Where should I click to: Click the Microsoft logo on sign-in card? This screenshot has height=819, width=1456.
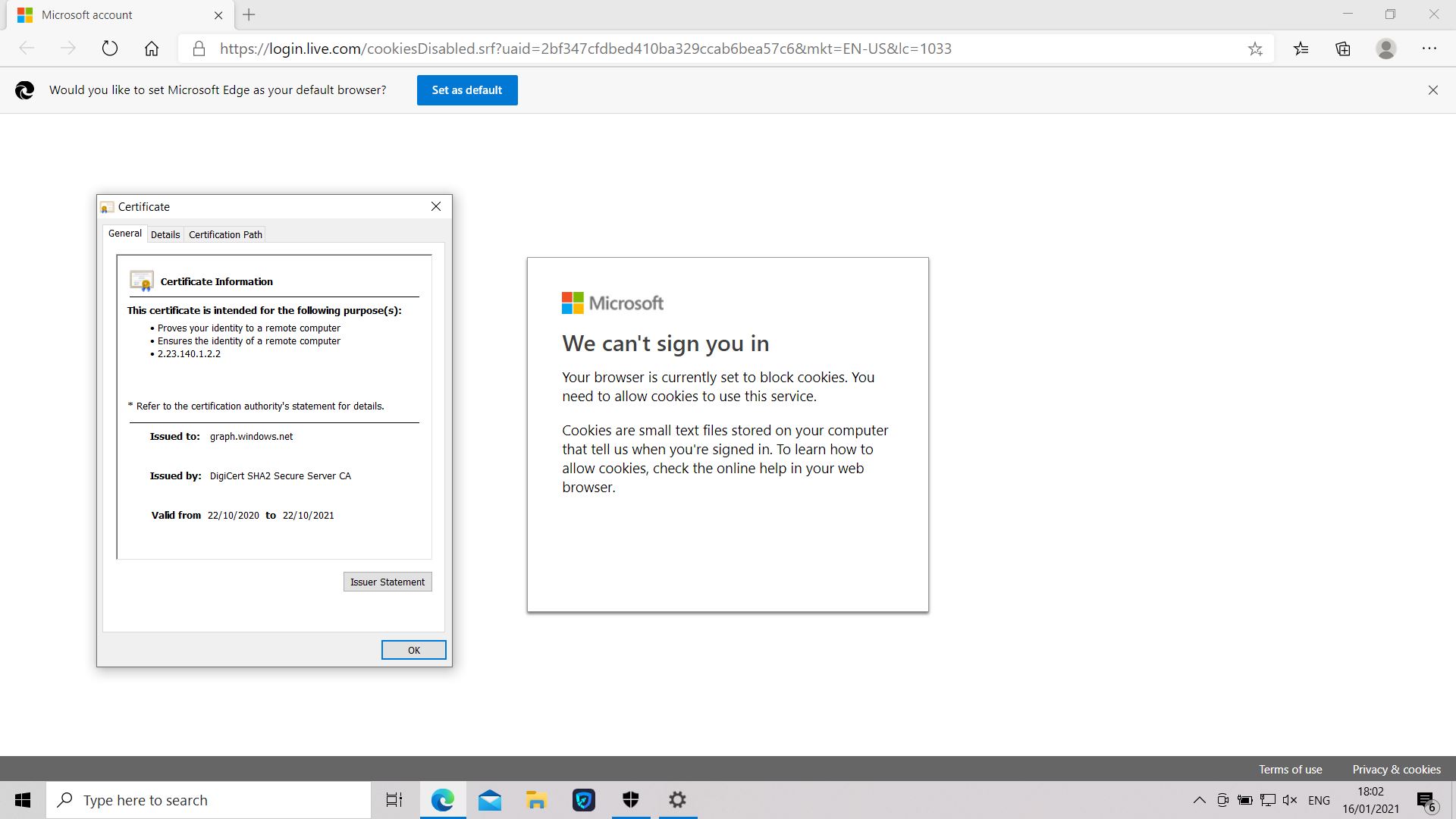point(613,303)
